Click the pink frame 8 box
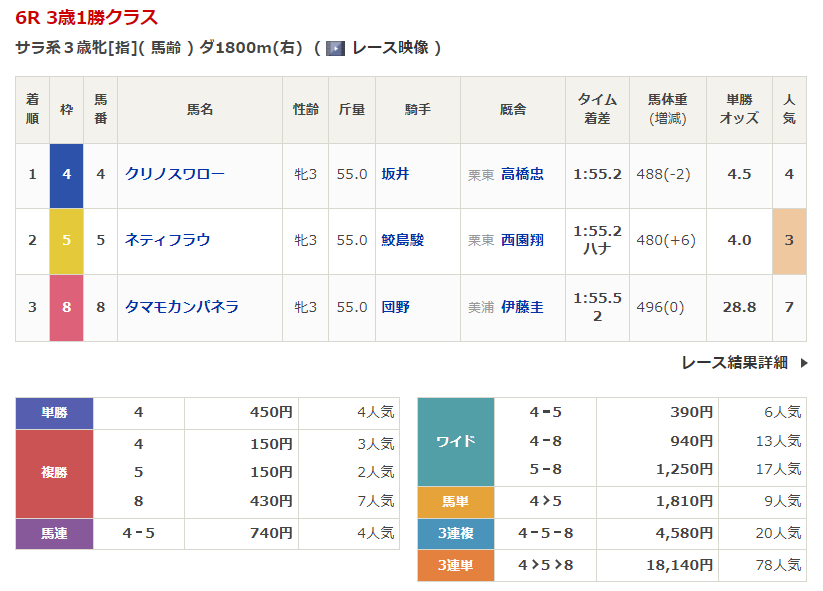 point(67,307)
